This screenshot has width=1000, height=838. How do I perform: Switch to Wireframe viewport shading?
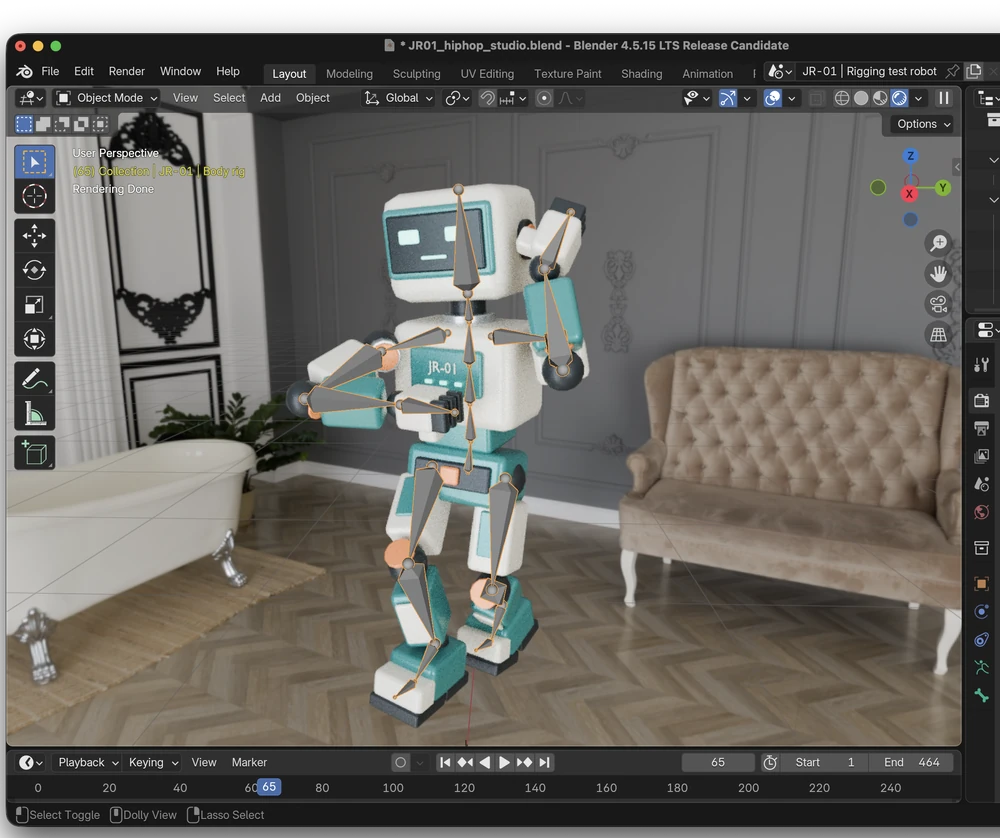[x=842, y=98]
